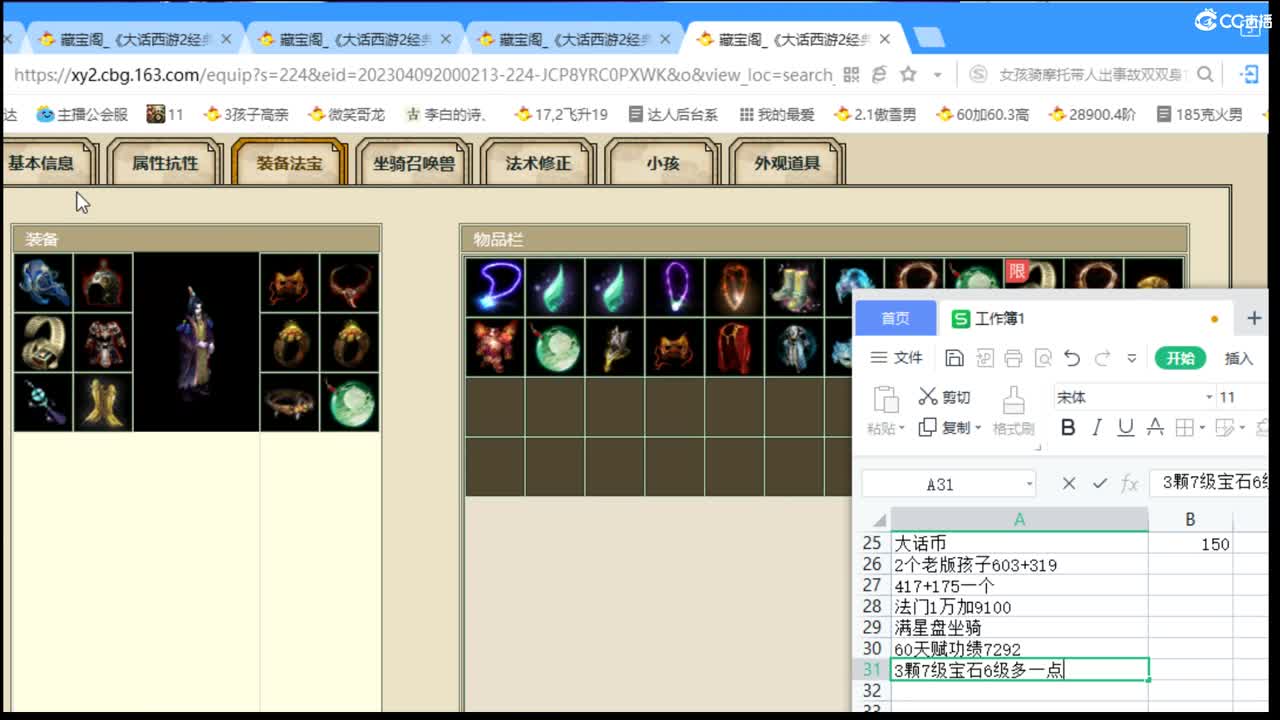This screenshot has width=1280, height=720.
Task: Switch to the 坐骑召唤兽 tab
Action: (x=413, y=163)
